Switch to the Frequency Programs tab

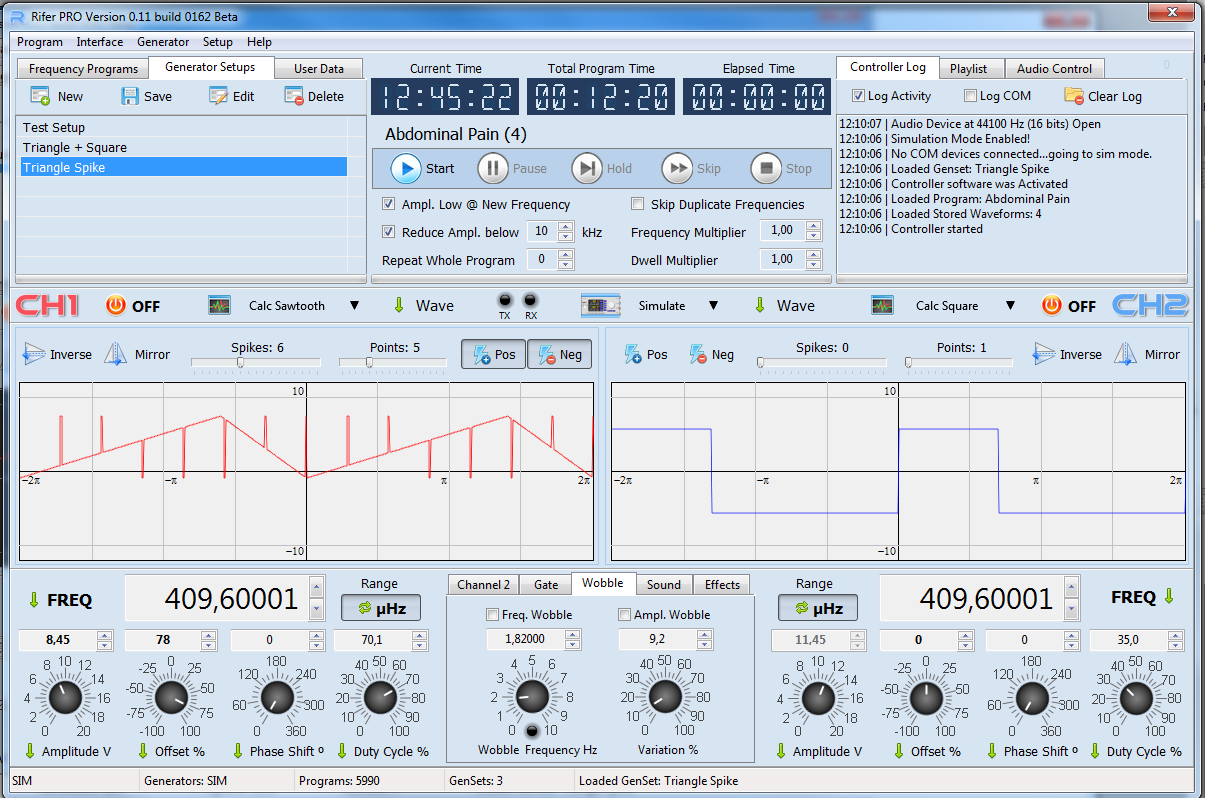point(83,69)
